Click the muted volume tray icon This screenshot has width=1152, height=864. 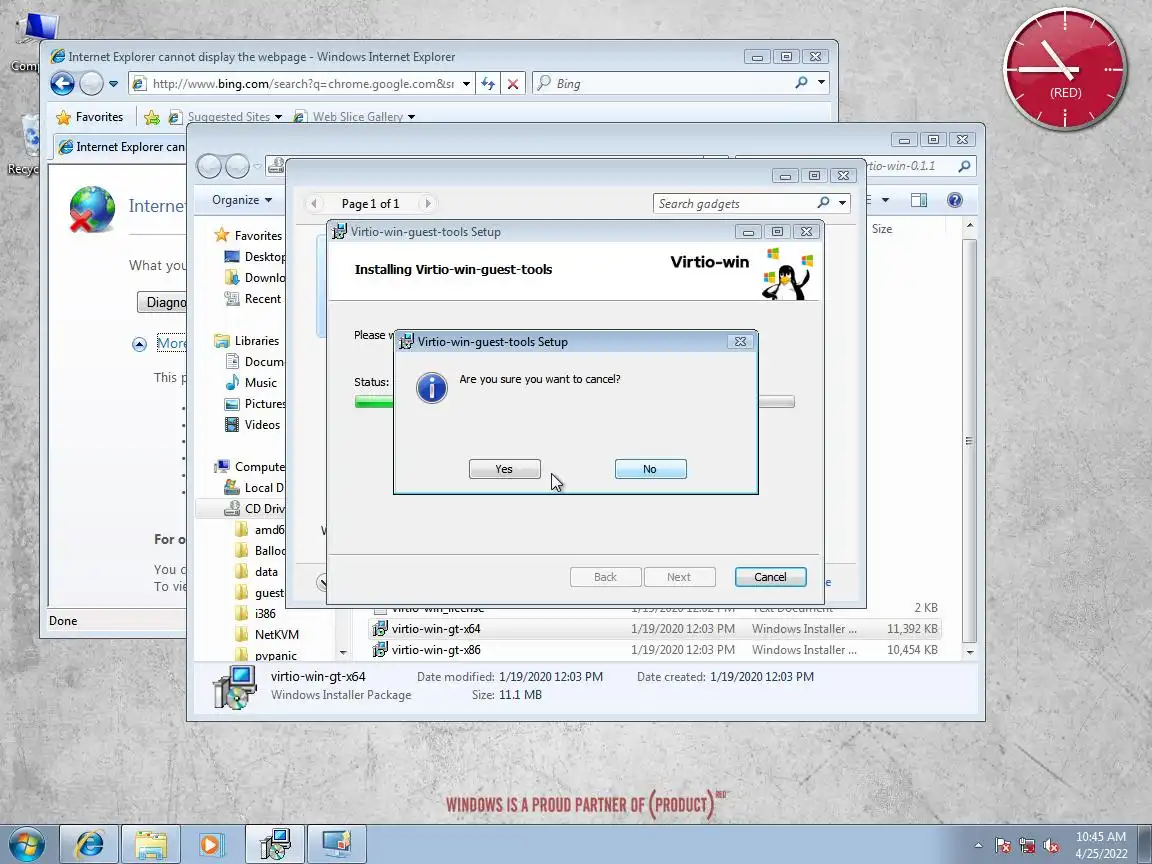pyautogui.click(x=1051, y=846)
